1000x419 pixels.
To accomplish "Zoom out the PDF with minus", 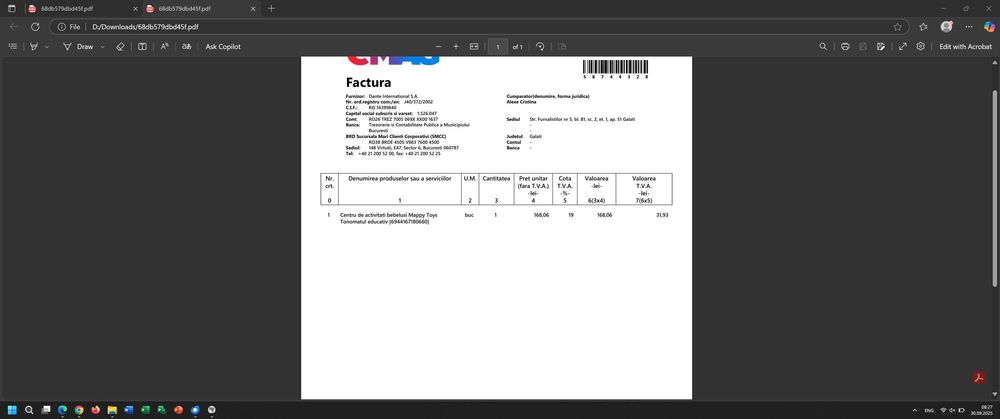I will coord(438,47).
